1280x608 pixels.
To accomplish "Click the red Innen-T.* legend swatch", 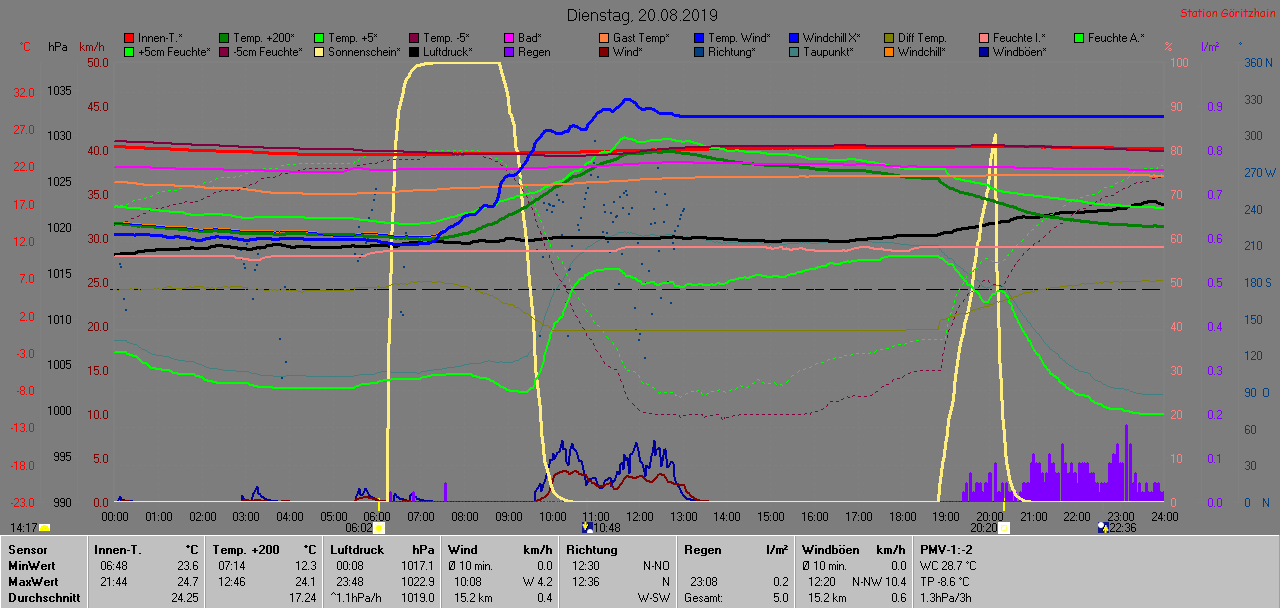I will tap(129, 38).
